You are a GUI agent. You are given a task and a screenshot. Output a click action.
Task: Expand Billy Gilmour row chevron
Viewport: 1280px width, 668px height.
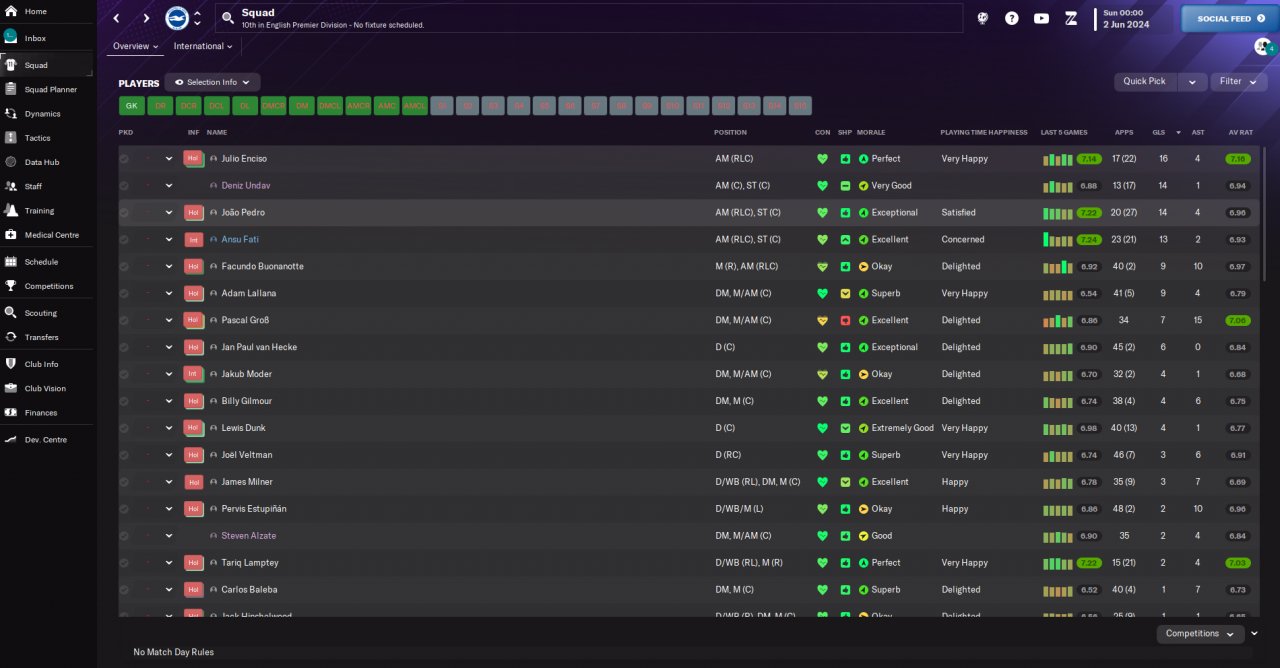pyautogui.click(x=169, y=401)
